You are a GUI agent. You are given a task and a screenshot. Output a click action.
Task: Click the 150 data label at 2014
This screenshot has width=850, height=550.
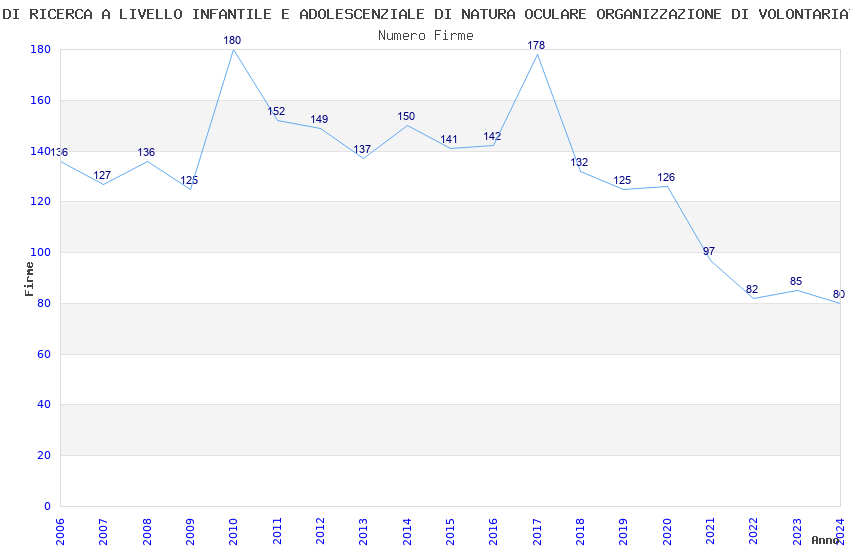click(x=406, y=117)
